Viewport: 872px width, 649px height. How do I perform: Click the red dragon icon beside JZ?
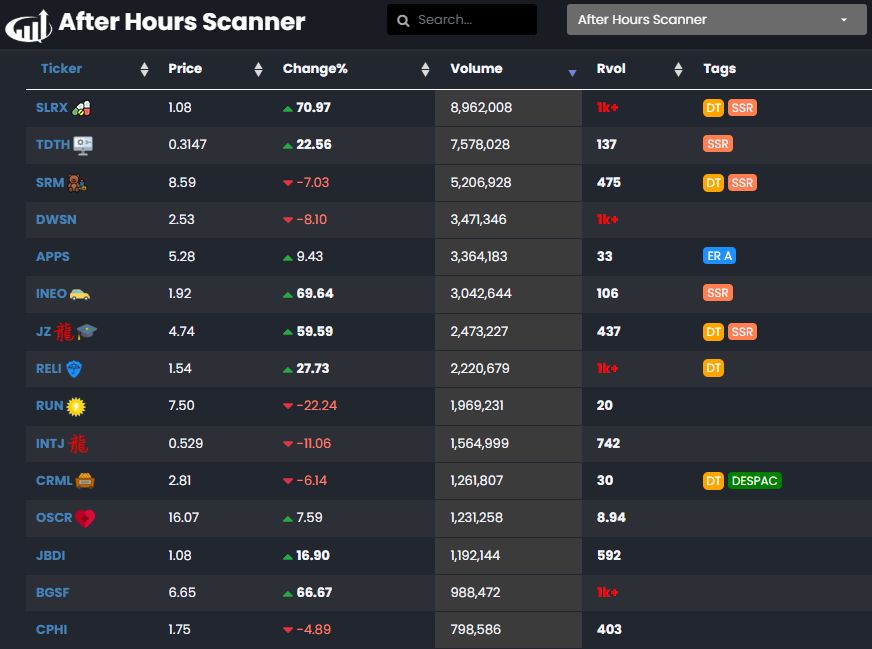coord(64,331)
